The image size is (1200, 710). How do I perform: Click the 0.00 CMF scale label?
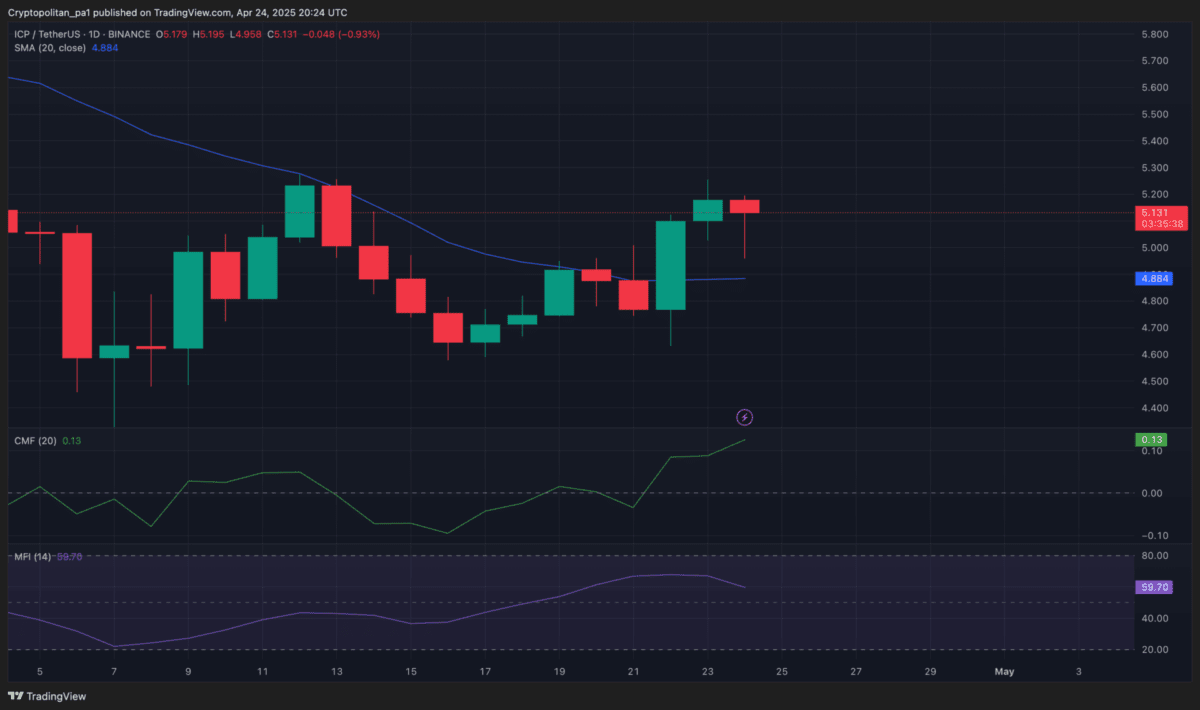click(1152, 493)
